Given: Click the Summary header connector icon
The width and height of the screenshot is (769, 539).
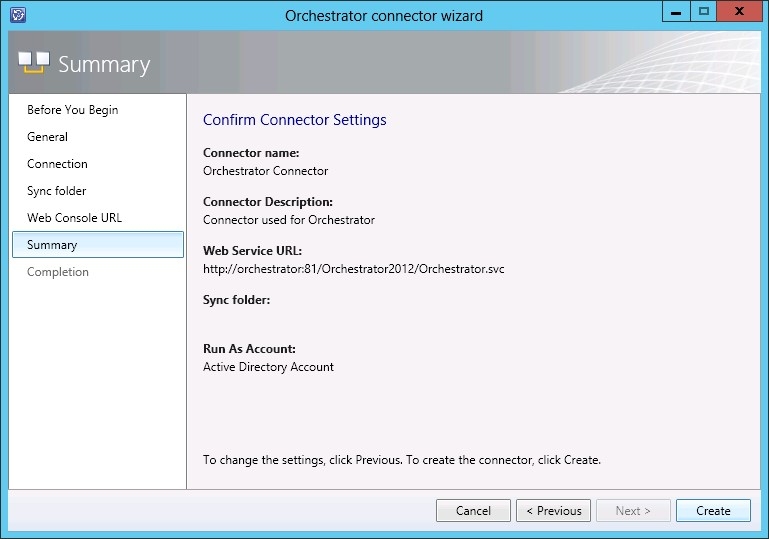Looking at the screenshot, I should [34, 63].
